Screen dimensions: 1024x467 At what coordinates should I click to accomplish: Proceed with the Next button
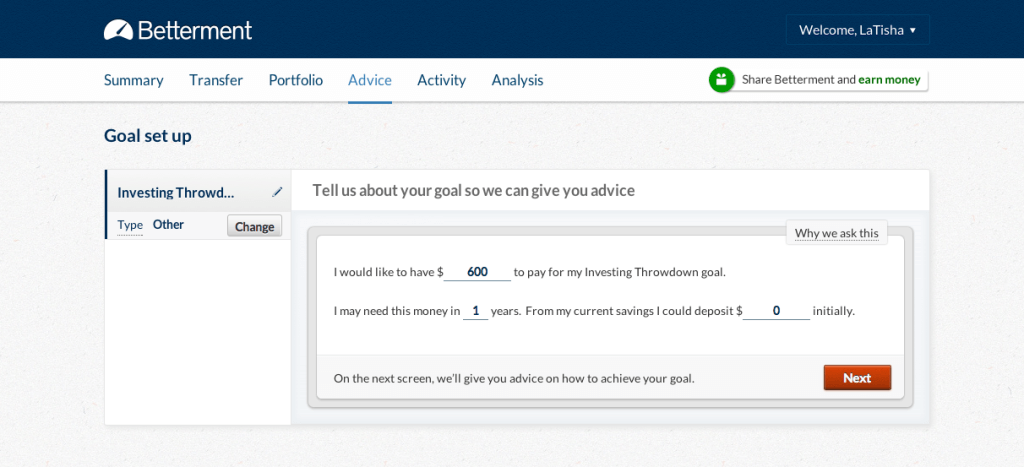point(857,378)
